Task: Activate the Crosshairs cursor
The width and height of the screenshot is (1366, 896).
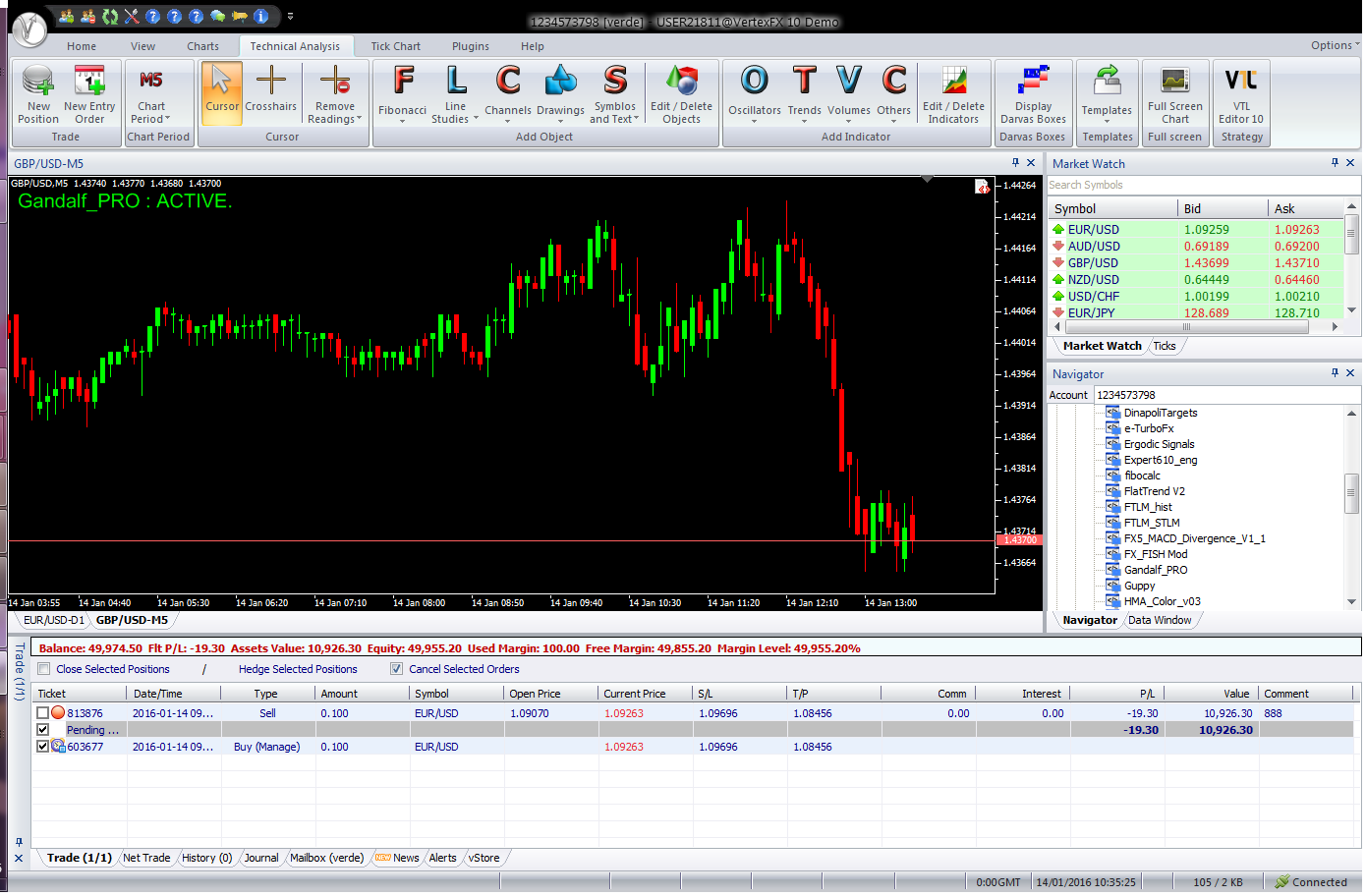Action: (271, 93)
